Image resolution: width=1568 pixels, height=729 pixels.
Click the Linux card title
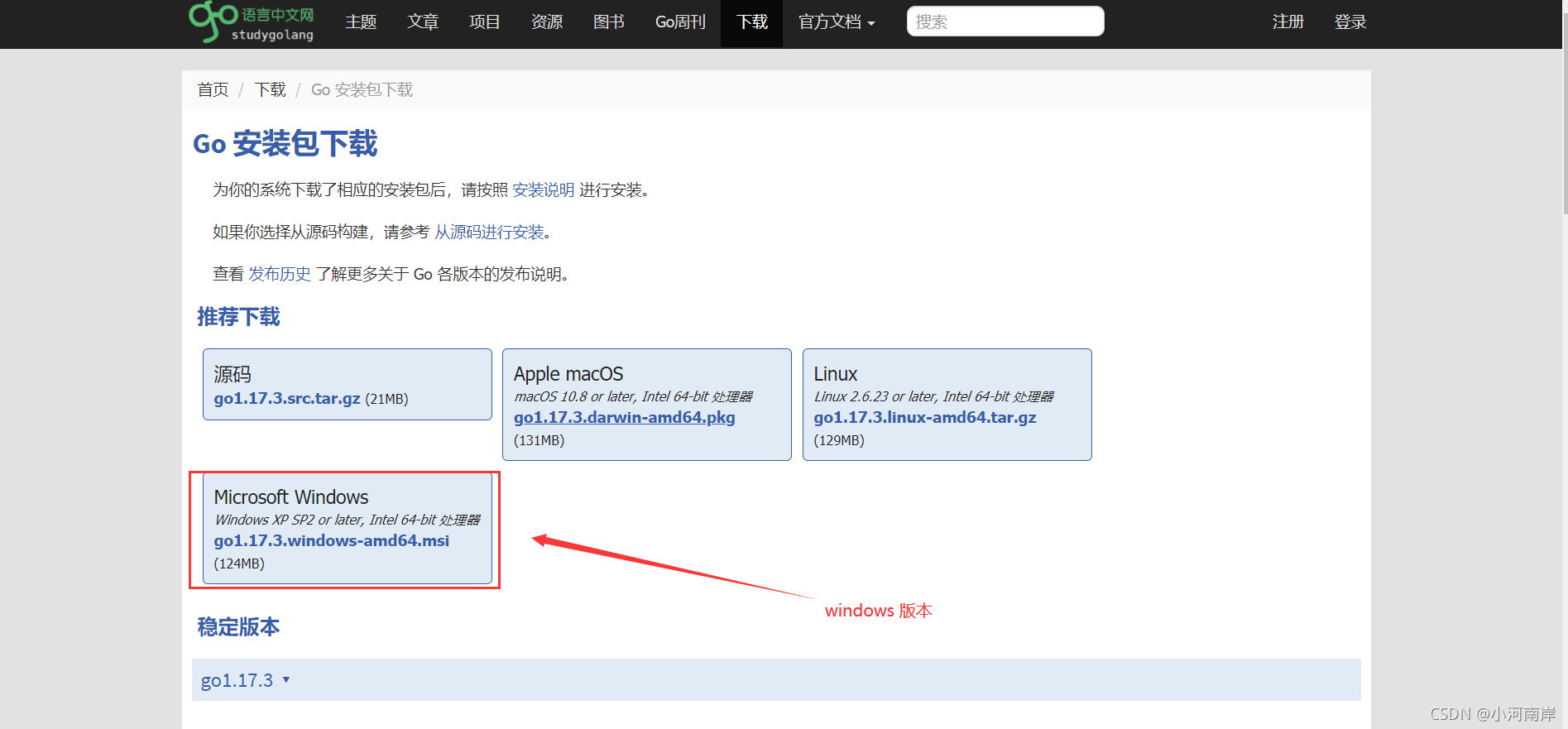(x=836, y=374)
